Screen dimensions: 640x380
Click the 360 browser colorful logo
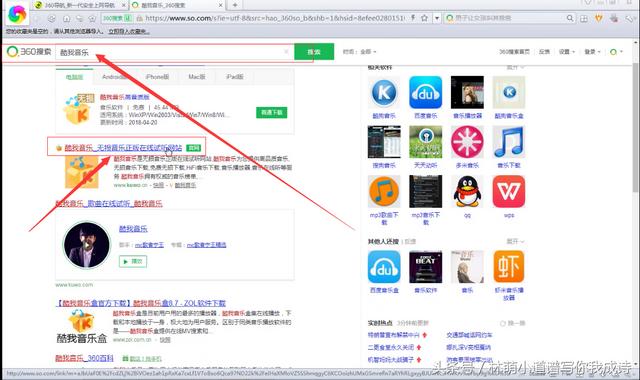coord(17,14)
